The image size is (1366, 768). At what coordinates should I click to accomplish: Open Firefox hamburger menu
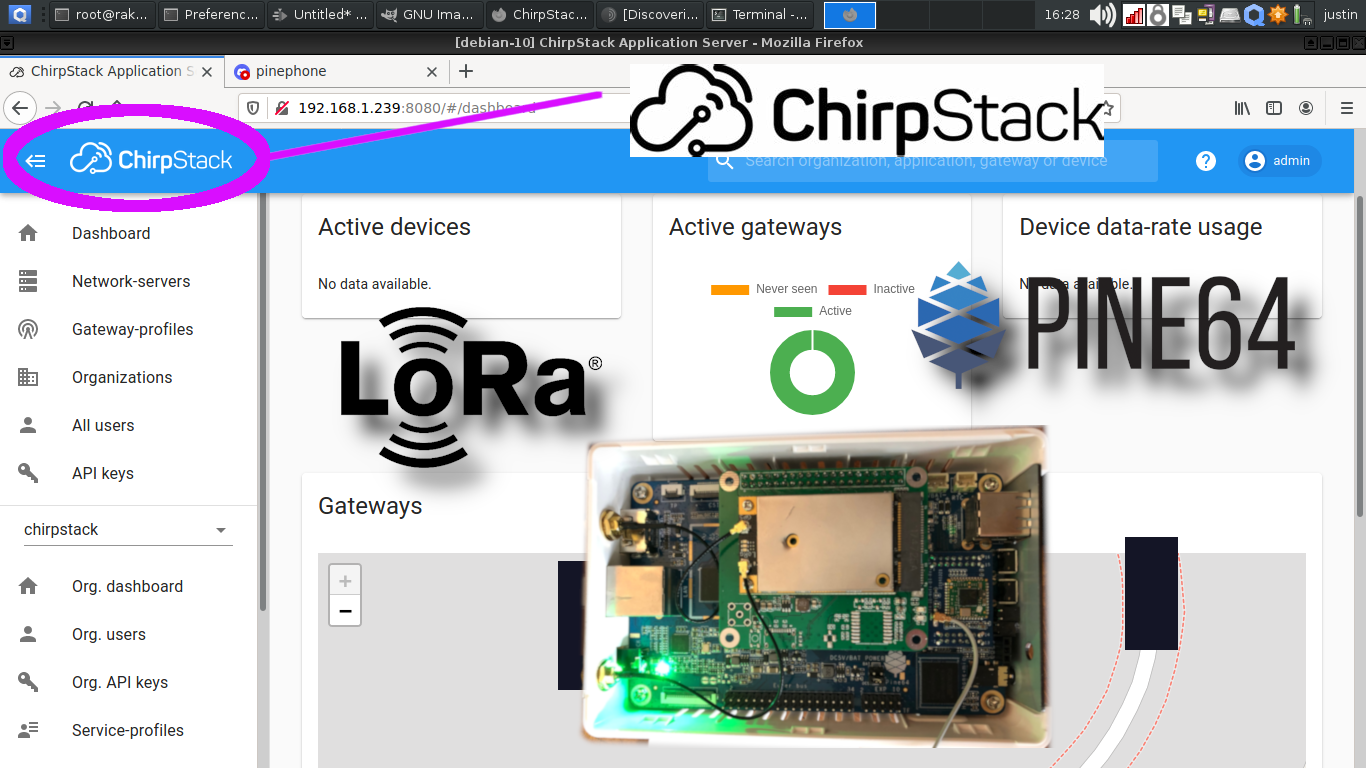tap(1346, 108)
